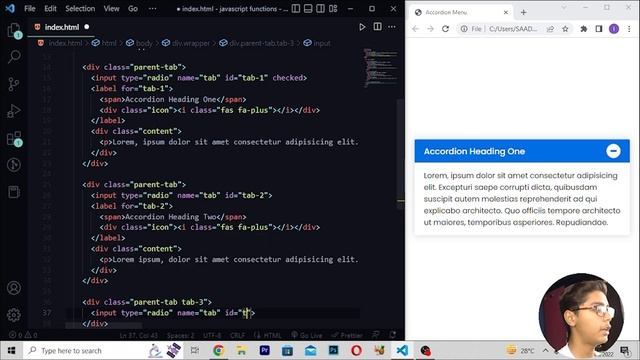Open the Go menu
Image resolution: width=640 pixels, height=360 pixels.
[x=133, y=9]
